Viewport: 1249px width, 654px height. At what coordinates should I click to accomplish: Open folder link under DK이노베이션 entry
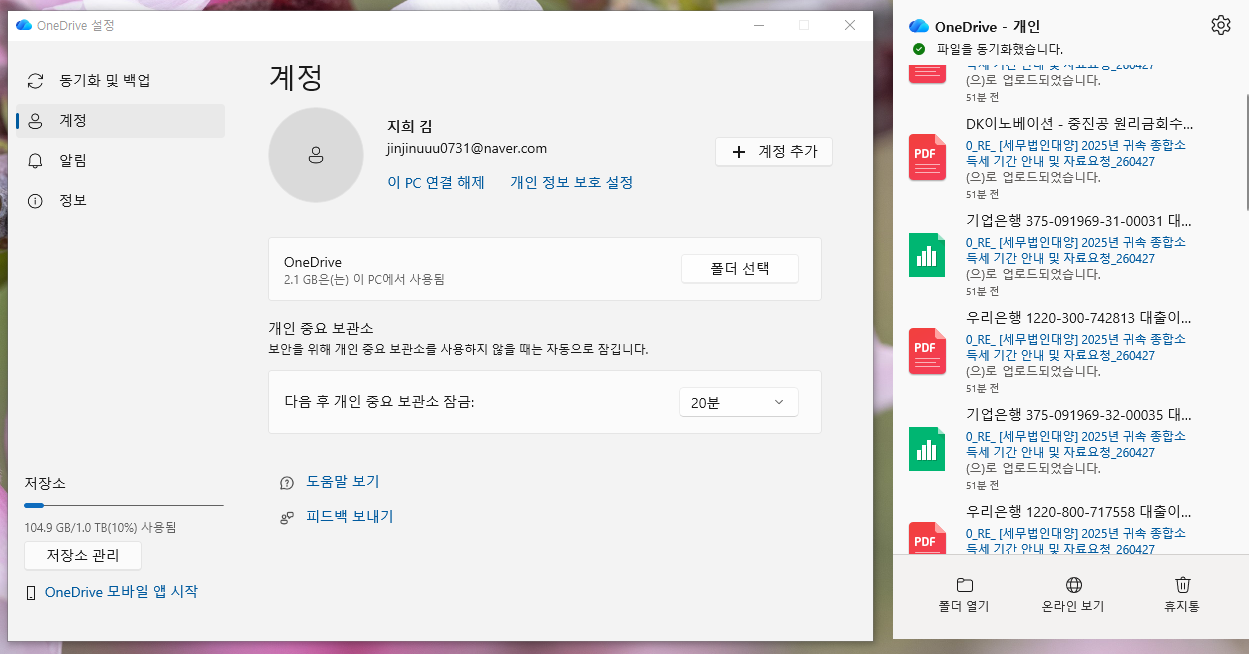click(x=1076, y=153)
